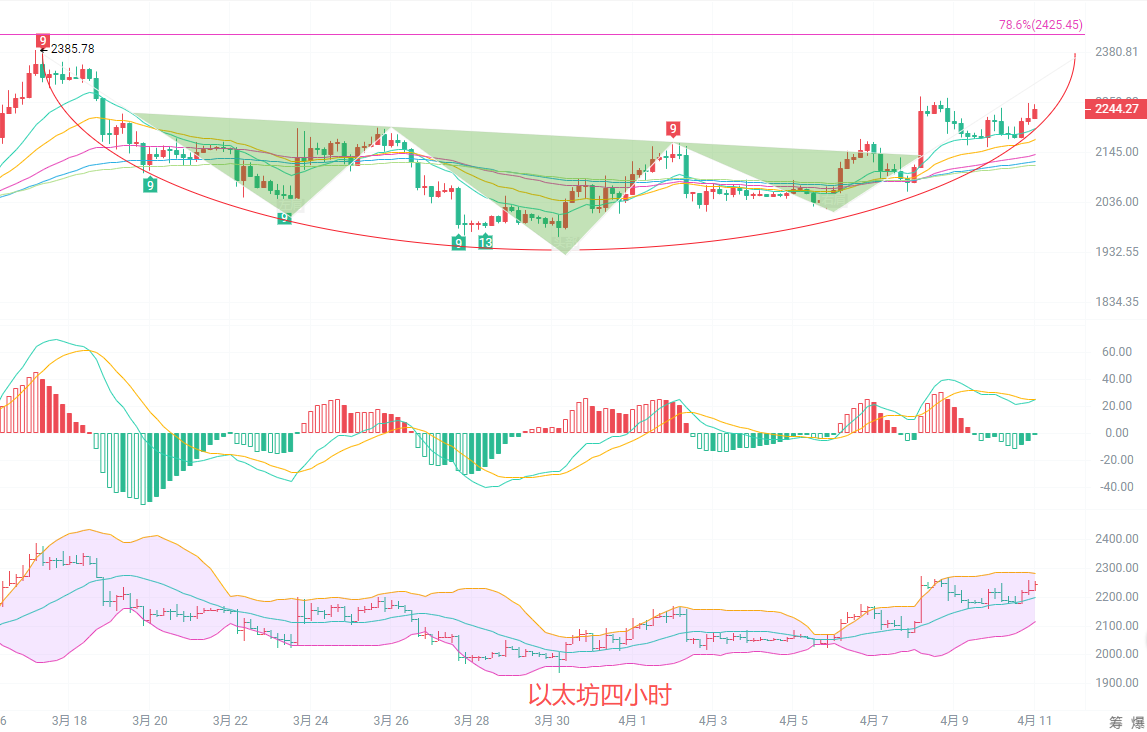Click the 4月 1 date on time axis
The height and width of the screenshot is (732, 1147).
(632, 720)
